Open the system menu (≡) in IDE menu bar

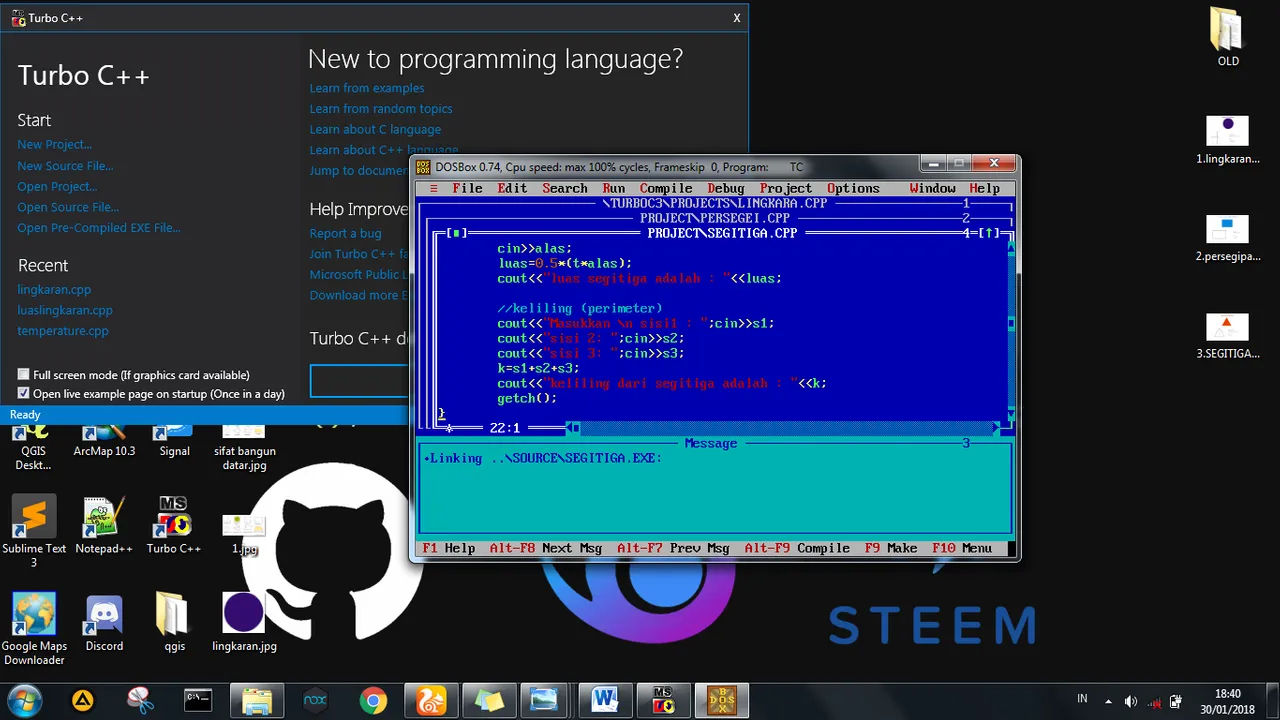[433, 188]
